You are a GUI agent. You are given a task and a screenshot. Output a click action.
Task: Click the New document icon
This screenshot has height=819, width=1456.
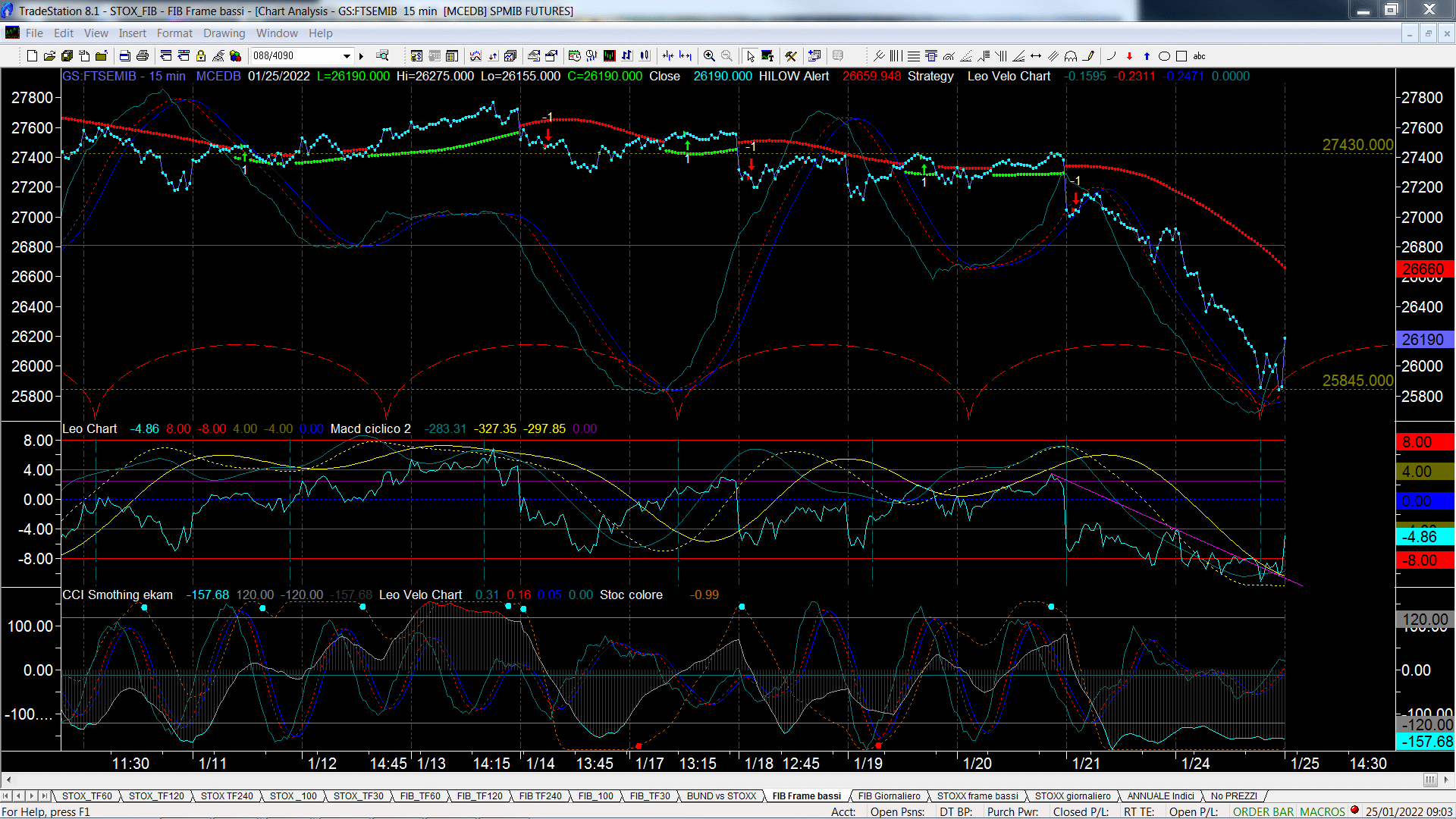32,56
